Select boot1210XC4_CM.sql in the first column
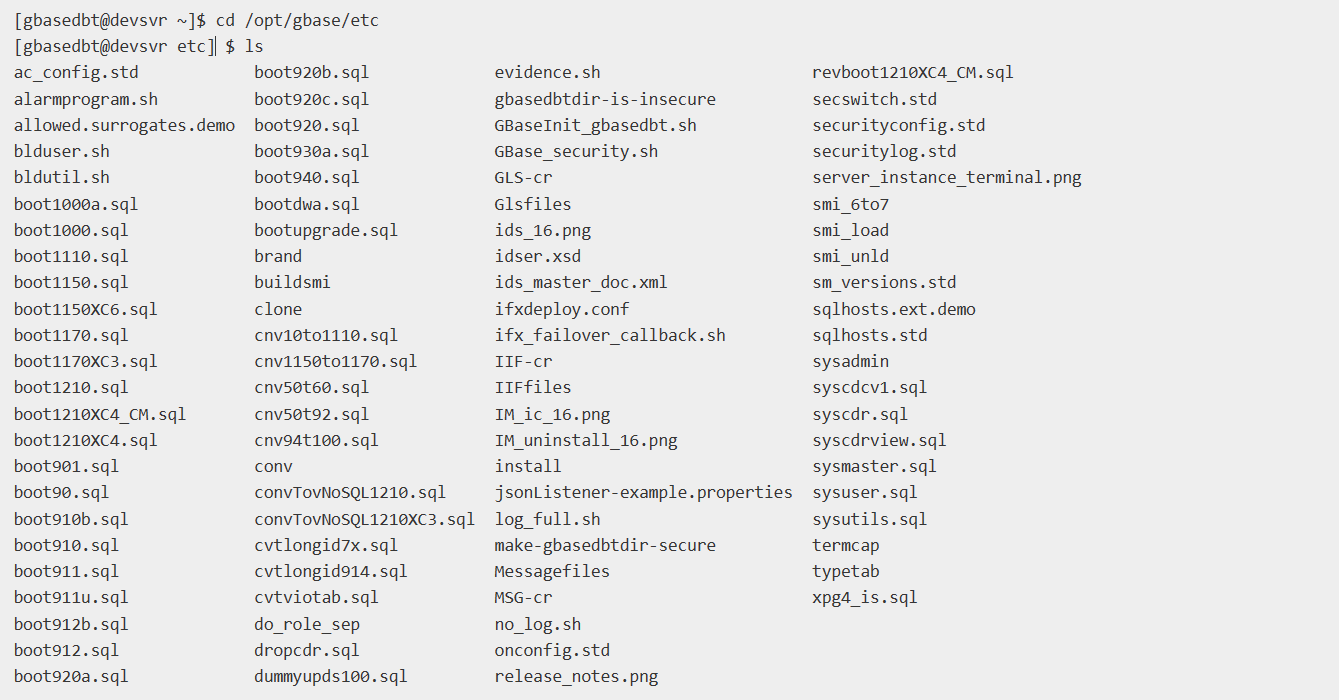This screenshot has width=1339, height=700. tap(100, 414)
